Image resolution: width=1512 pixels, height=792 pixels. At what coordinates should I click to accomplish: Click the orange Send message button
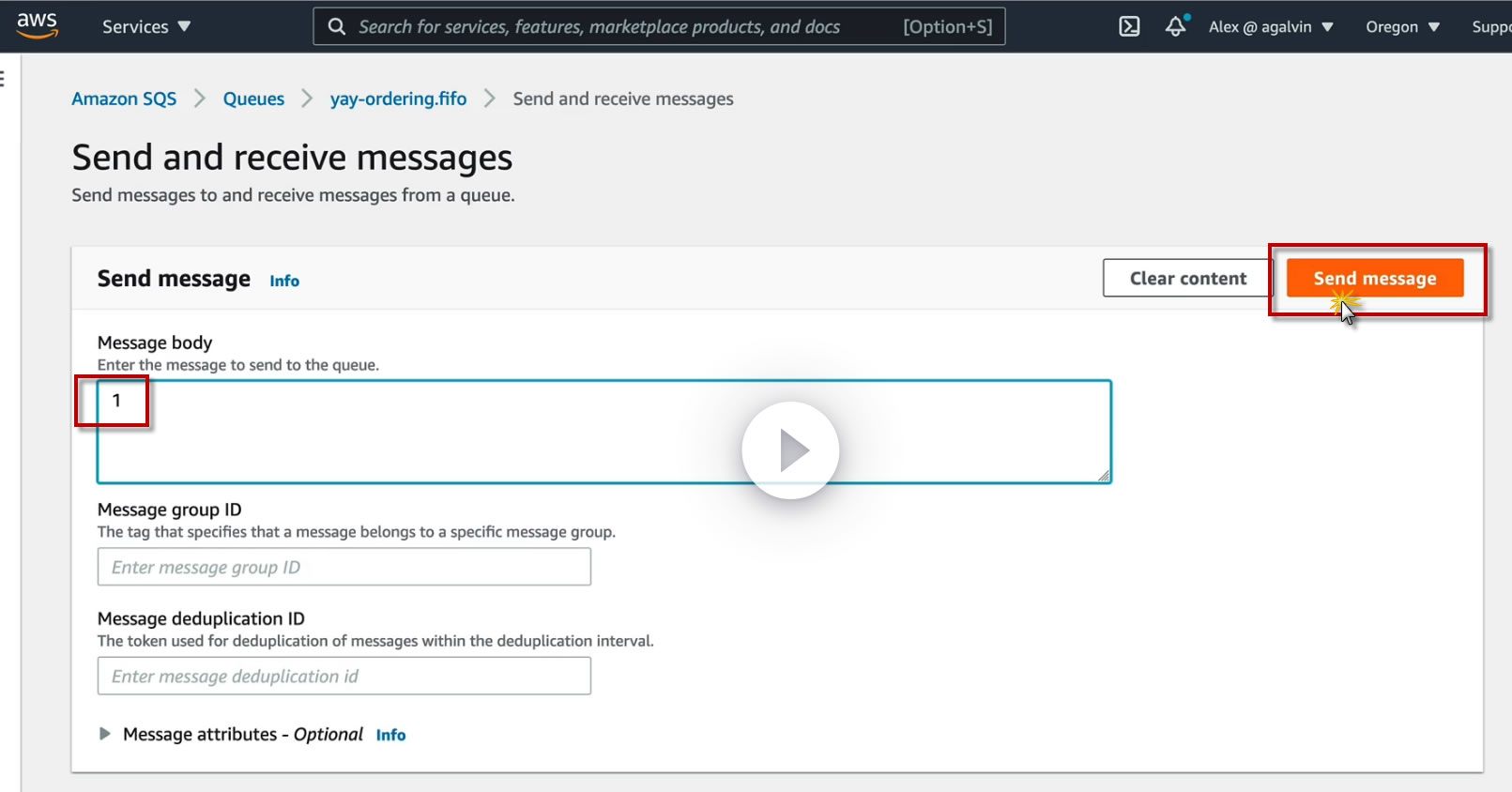(1375, 278)
